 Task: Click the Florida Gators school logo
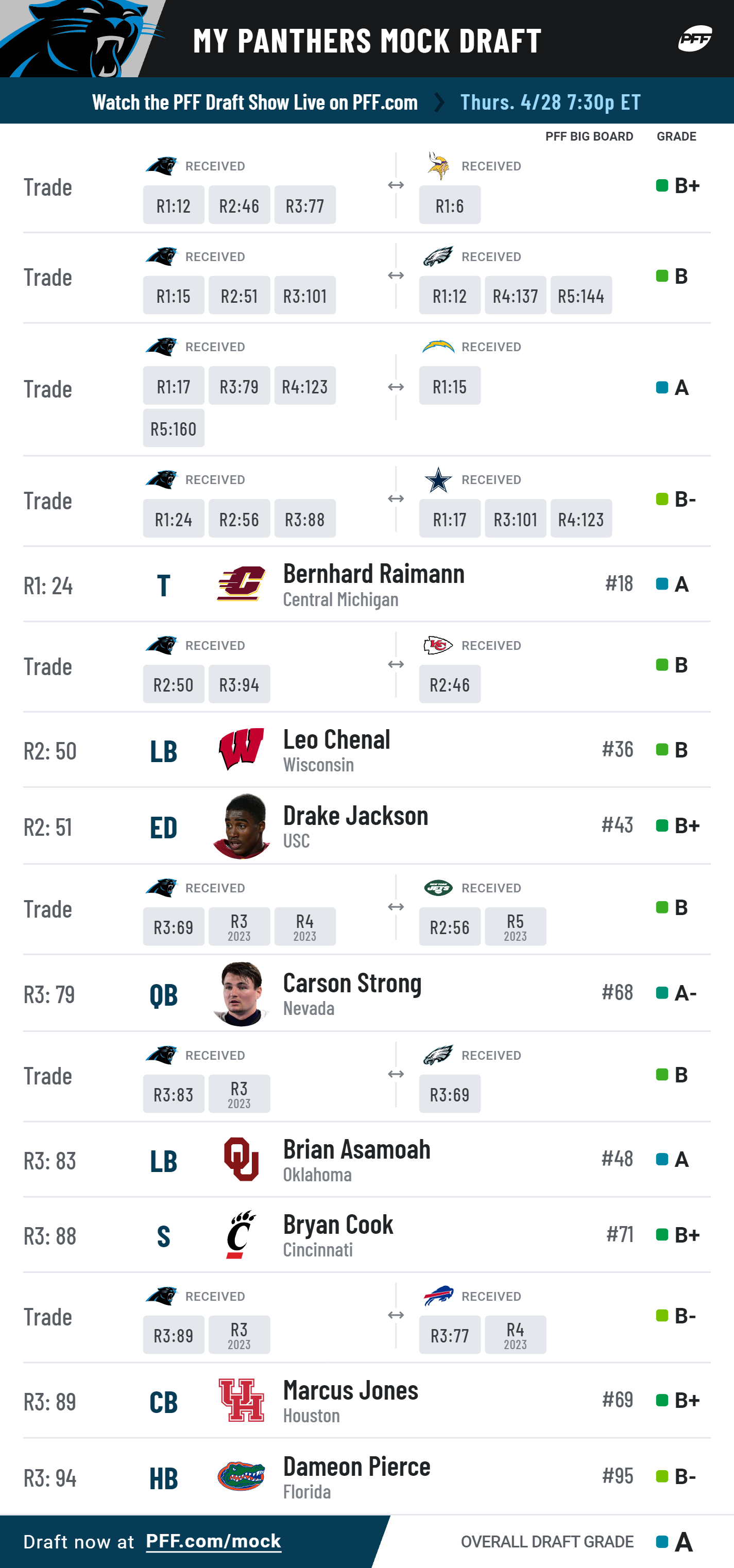click(241, 1477)
